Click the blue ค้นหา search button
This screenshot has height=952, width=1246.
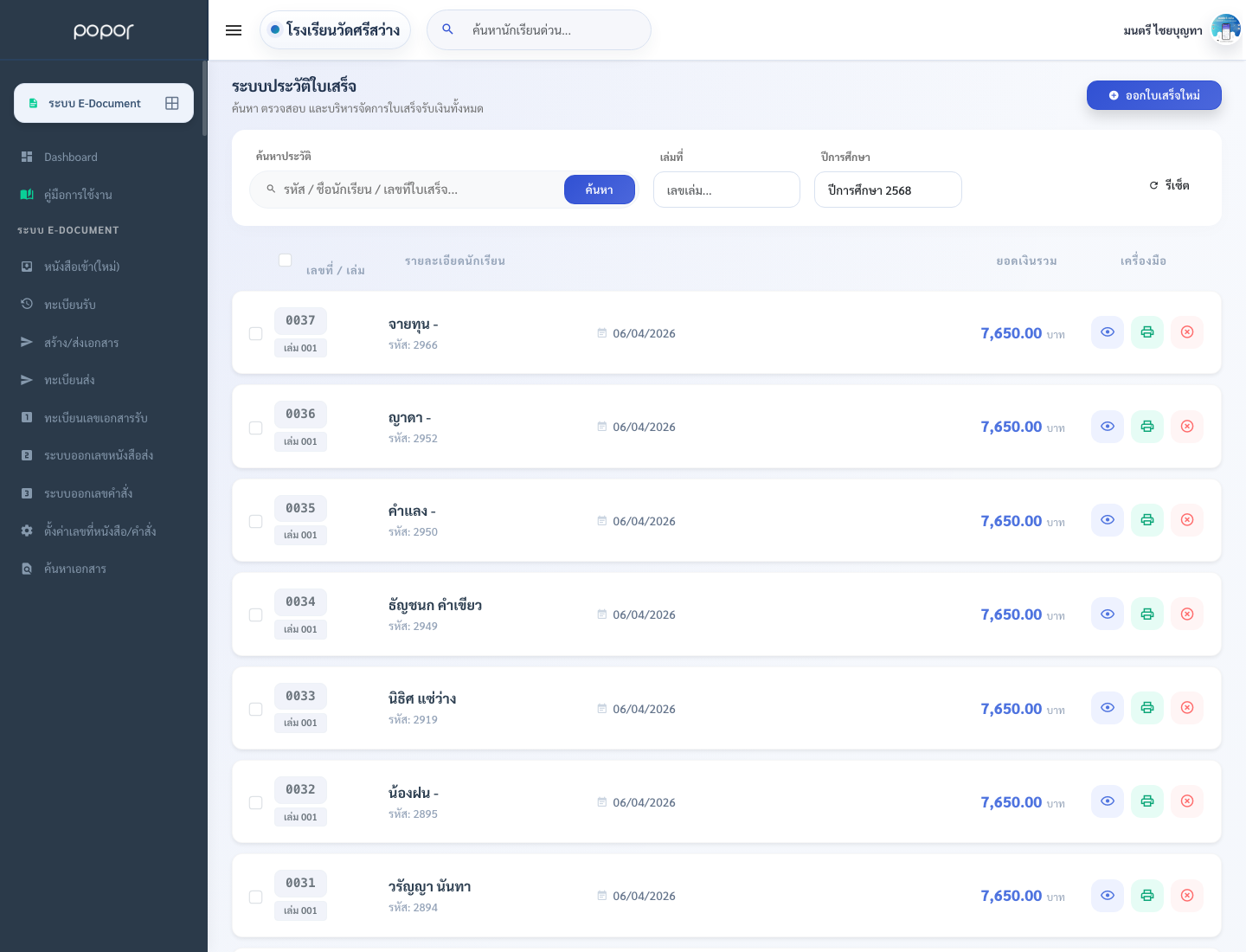[x=600, y=190]
